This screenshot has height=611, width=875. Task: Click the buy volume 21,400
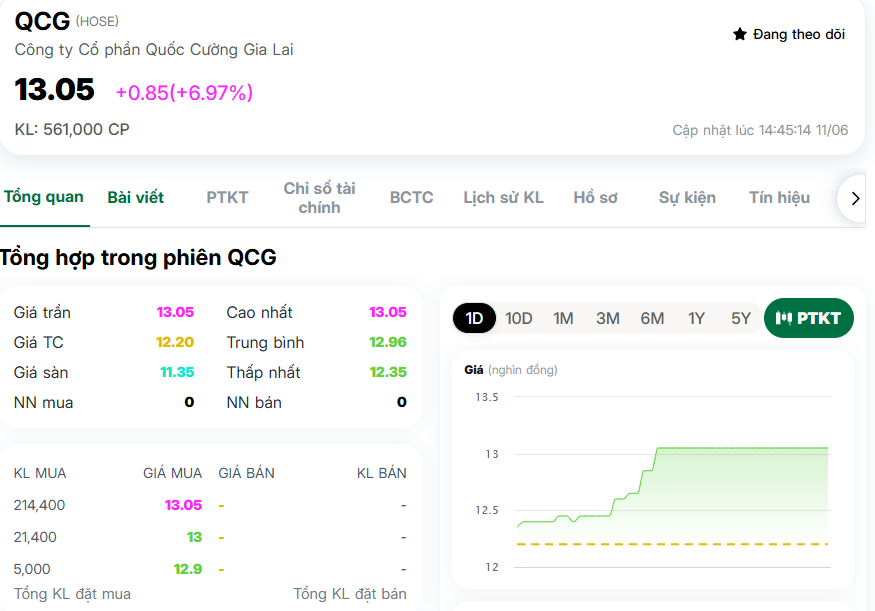click(35, 537)
